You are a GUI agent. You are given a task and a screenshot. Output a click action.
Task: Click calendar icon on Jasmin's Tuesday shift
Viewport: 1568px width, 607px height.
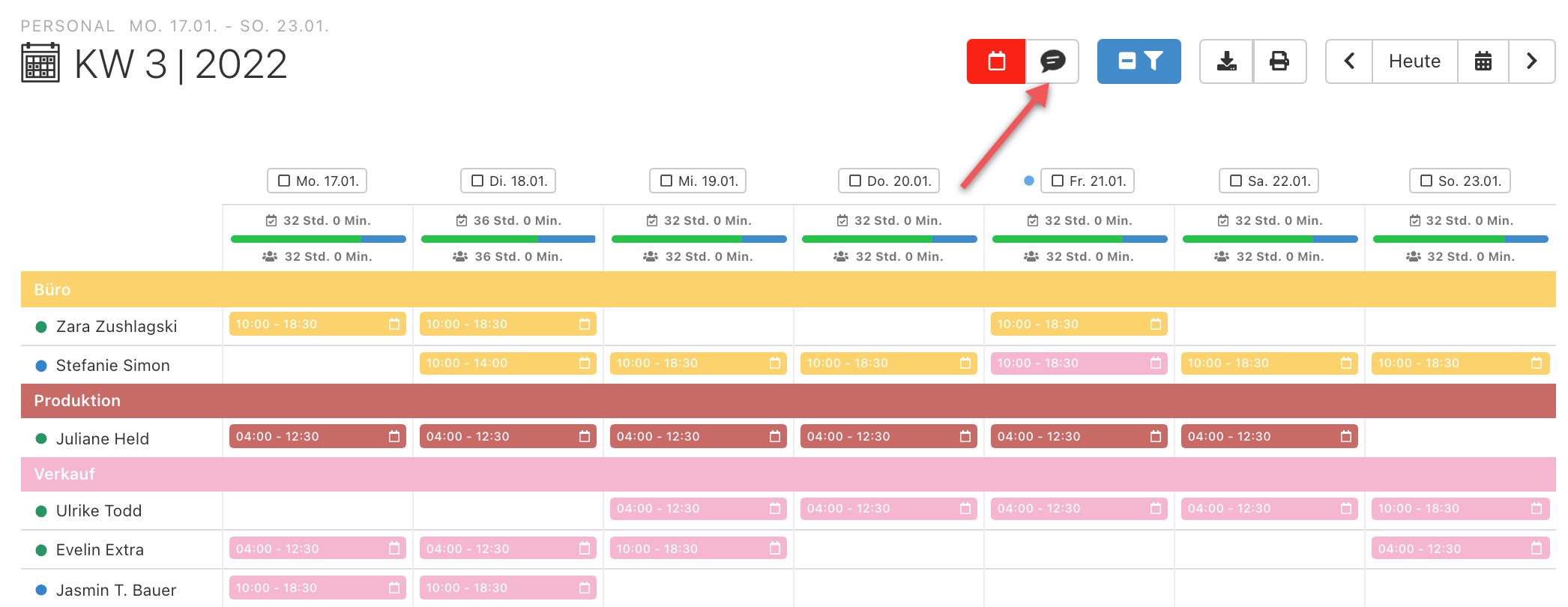[585, 588]
